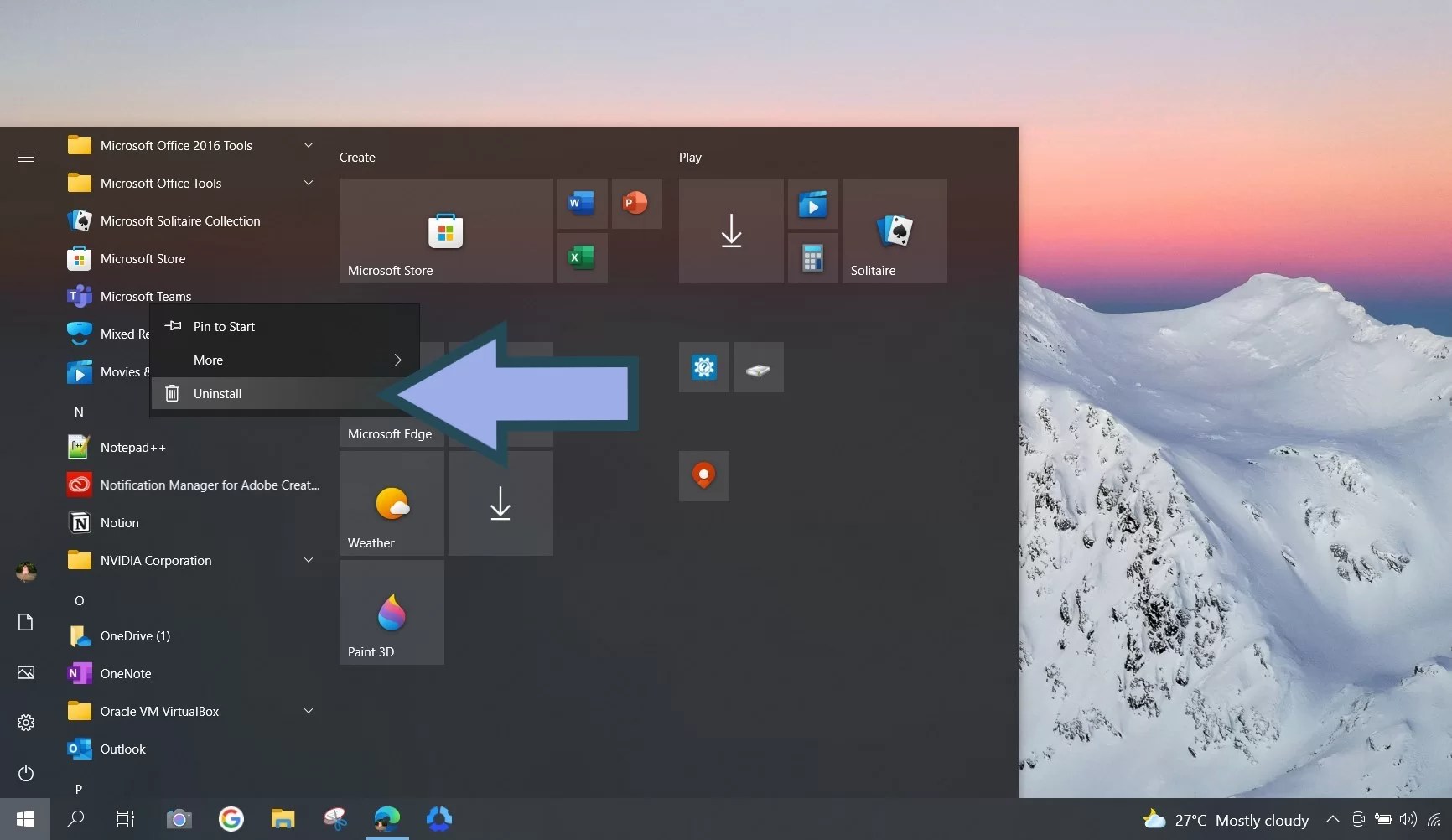The image size is (1452, 840).
Task: Open Excel from the Create group
Action: (582, 258)
